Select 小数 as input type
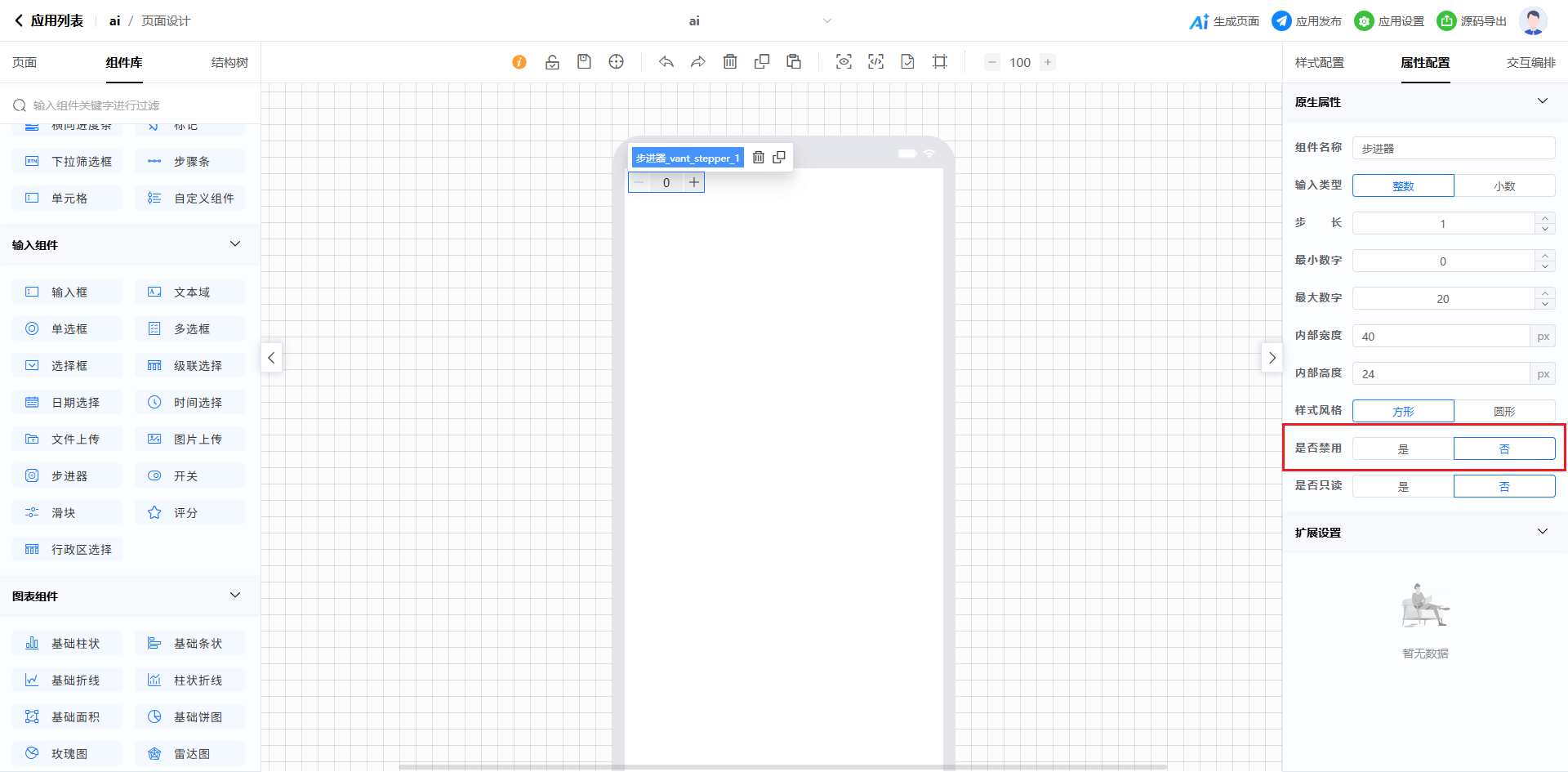 coord(1504,186)
